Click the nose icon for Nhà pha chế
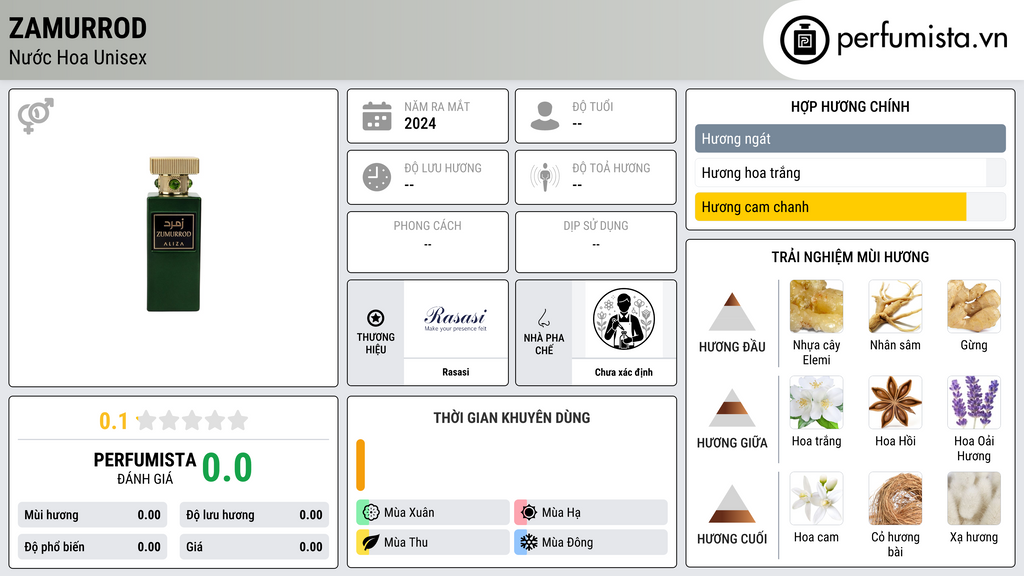 pyautogui.click(x=543, y=318)
